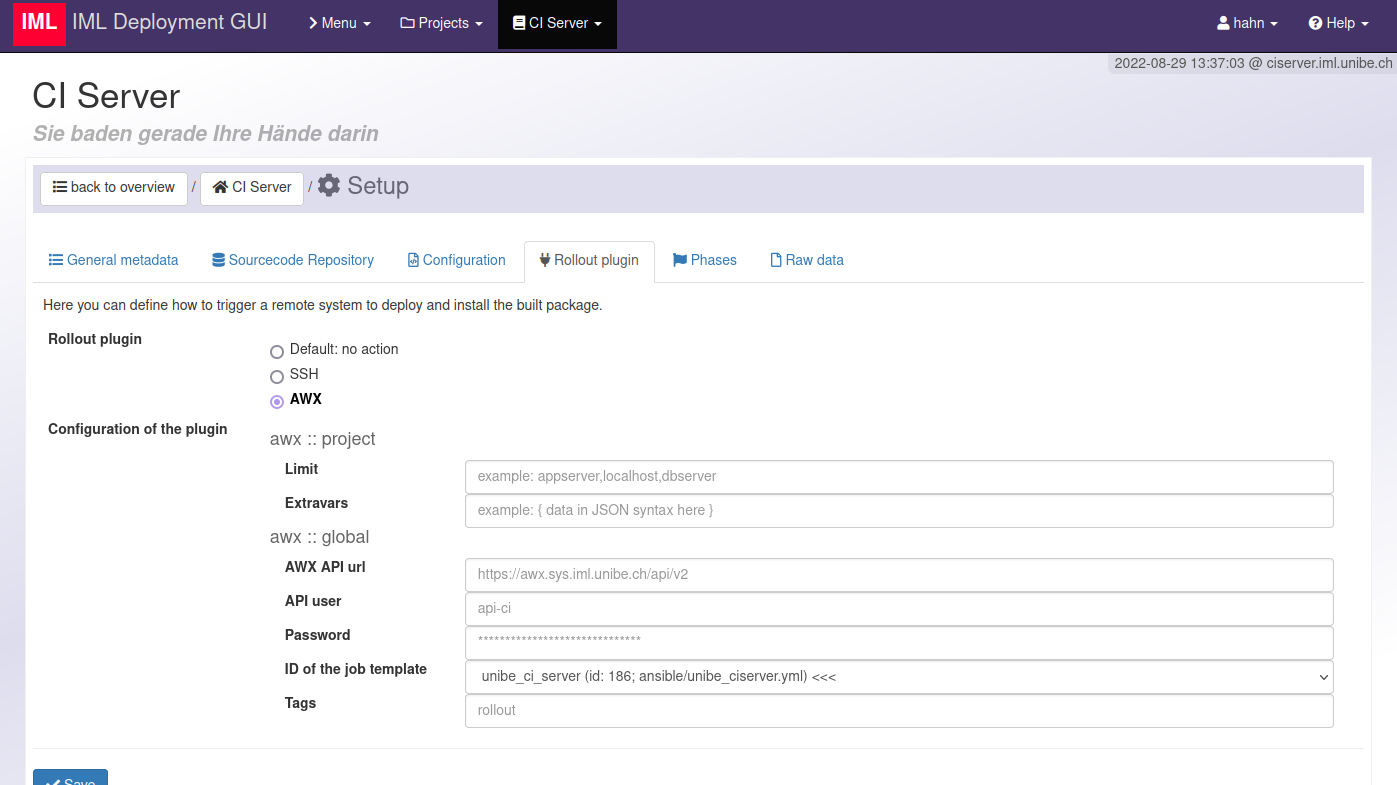Click the CI Server breadcrumb button
1397x785 pixels.
coord(252,188)
